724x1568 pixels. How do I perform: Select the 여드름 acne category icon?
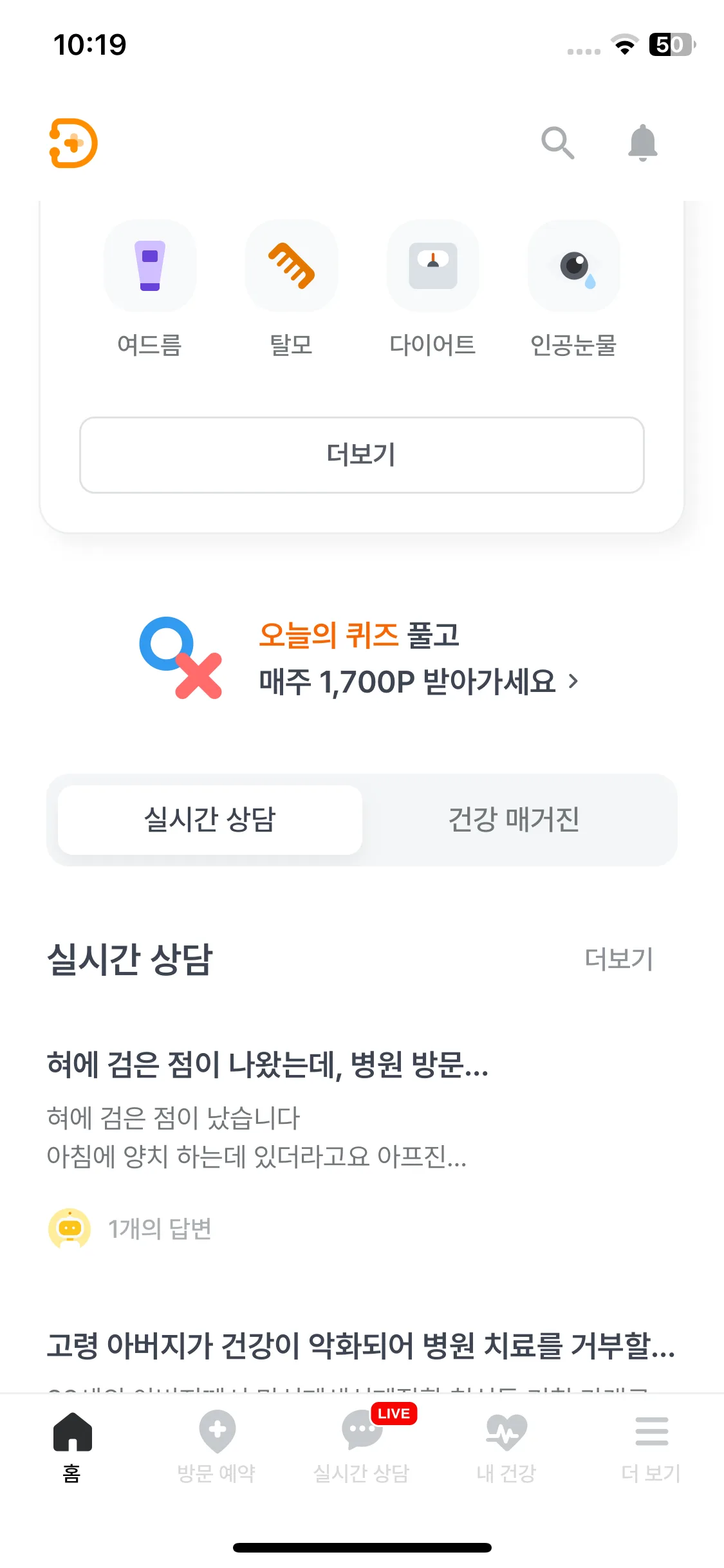[150, 266]
